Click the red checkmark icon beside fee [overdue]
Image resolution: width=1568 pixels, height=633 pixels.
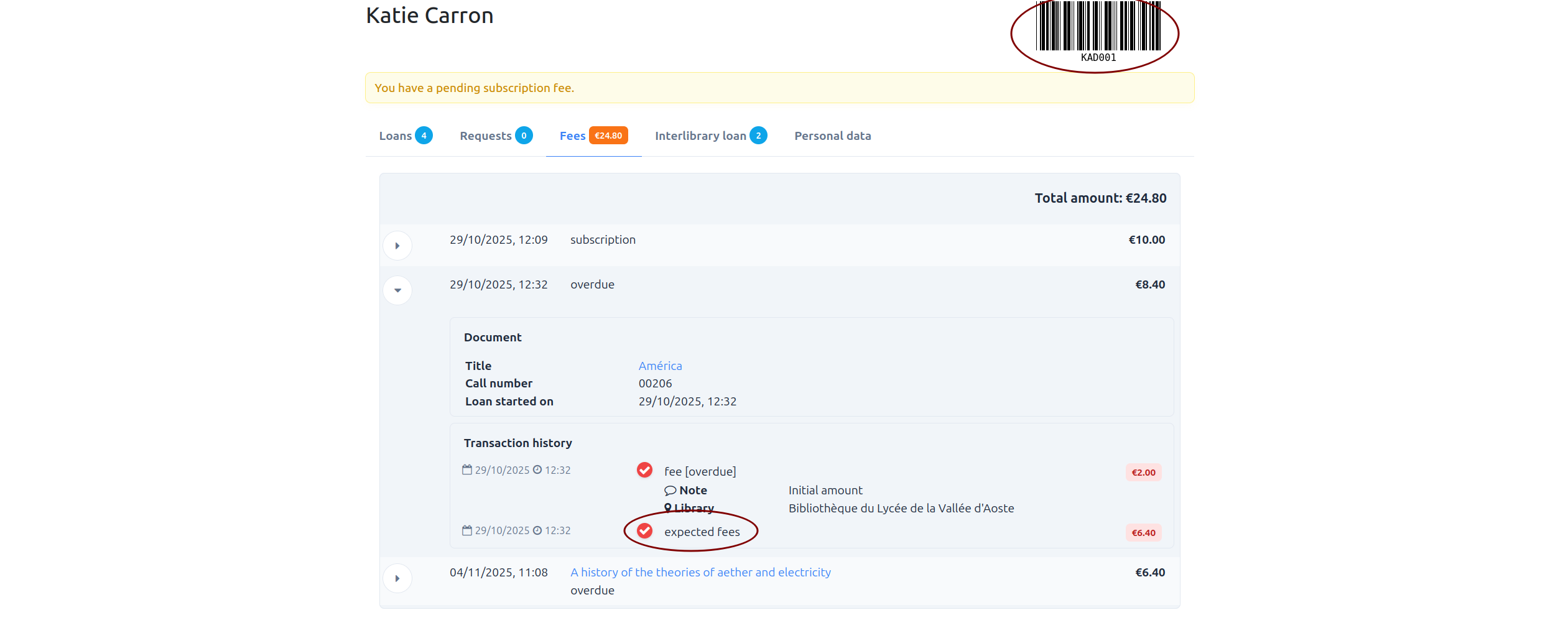(644, 470)
